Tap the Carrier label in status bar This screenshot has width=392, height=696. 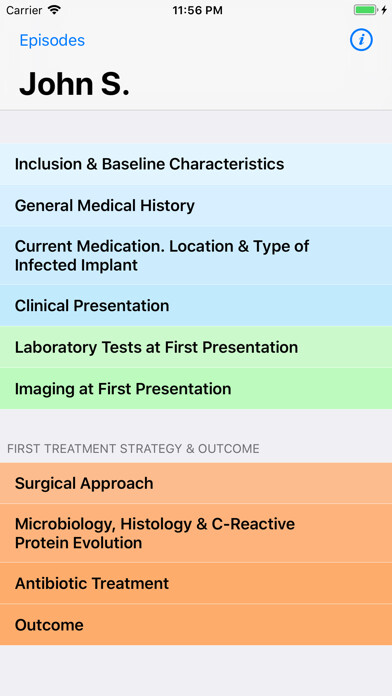[x=24, y=10]
